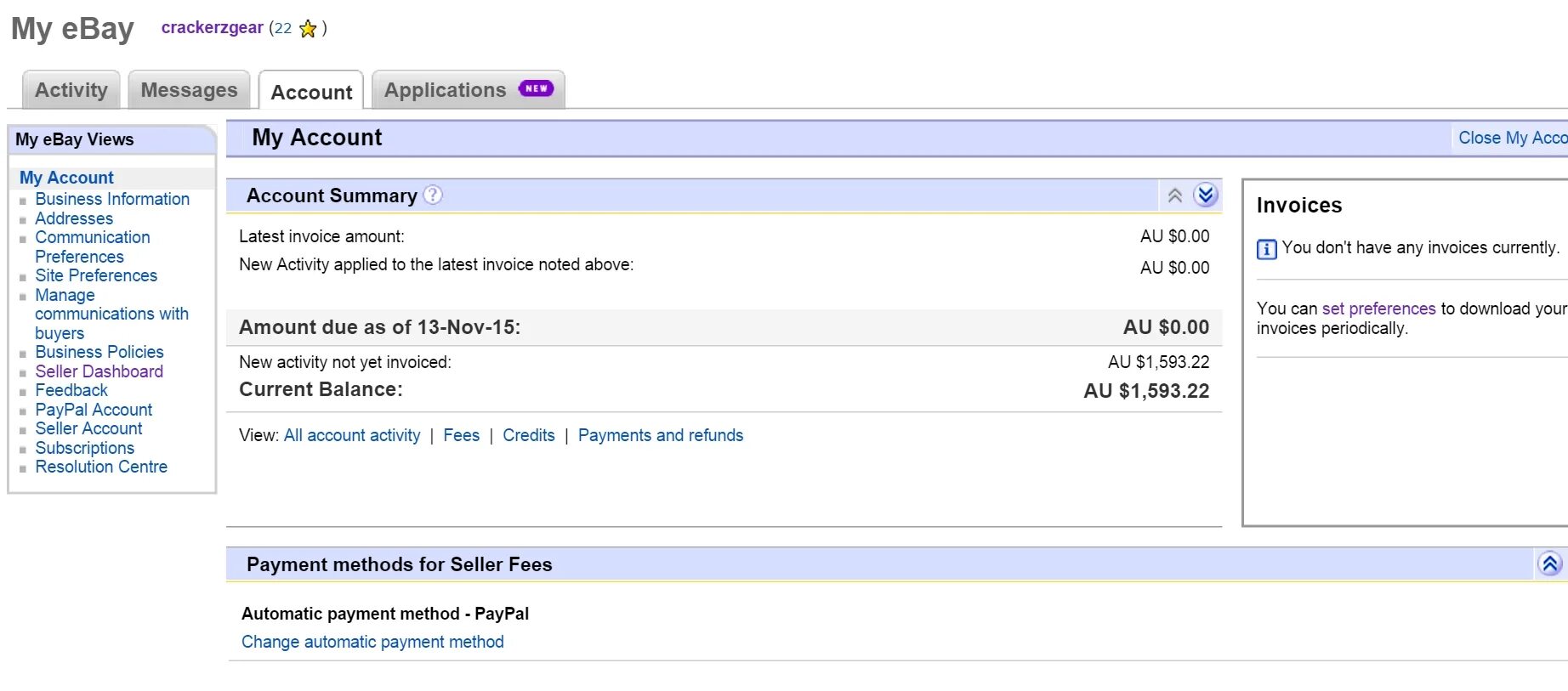Click the Account Summary help question mark icon
Screen dimensions: 1568x691
pos(433,195)
